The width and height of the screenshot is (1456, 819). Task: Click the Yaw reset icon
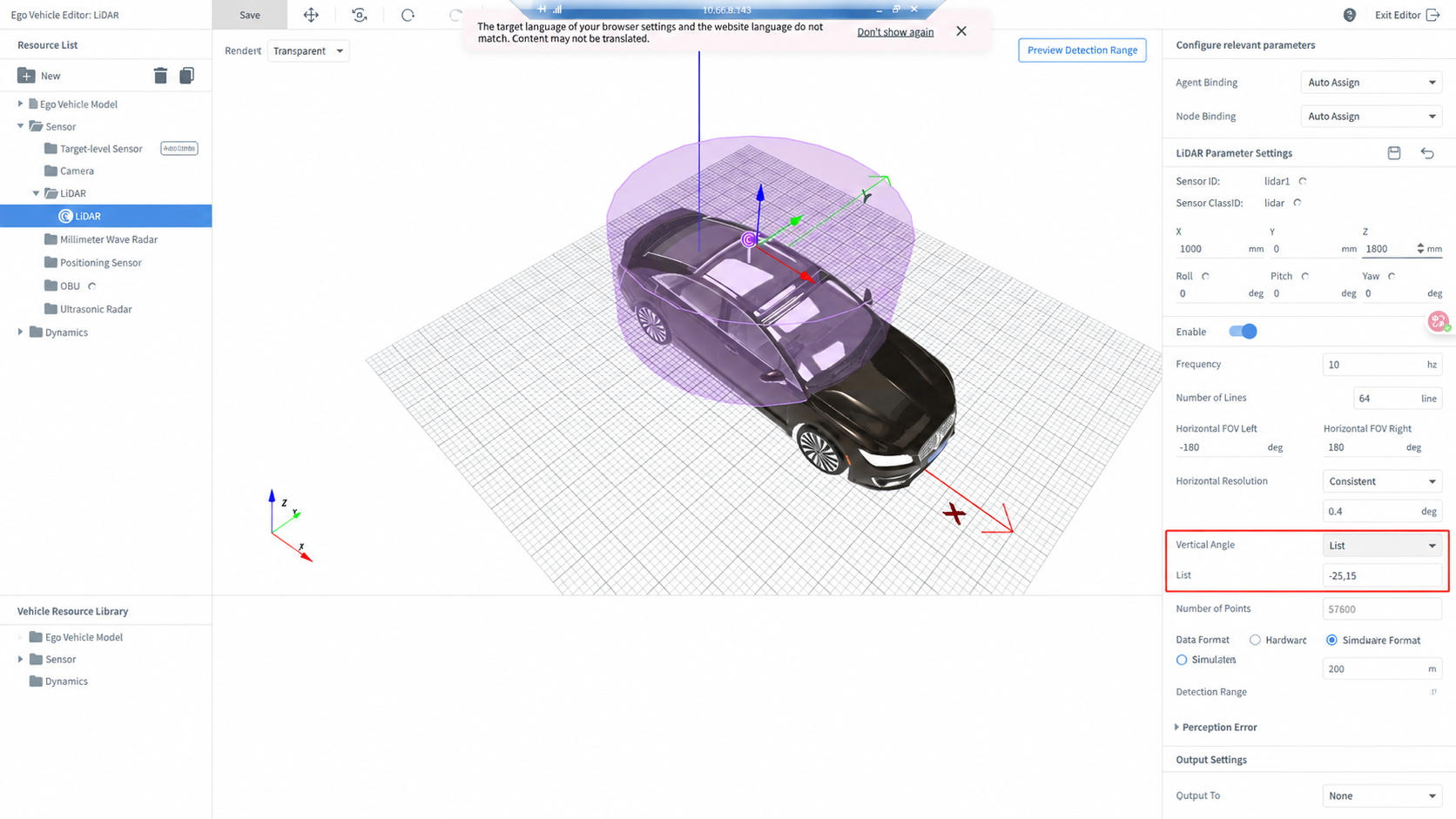(1392, 276)
